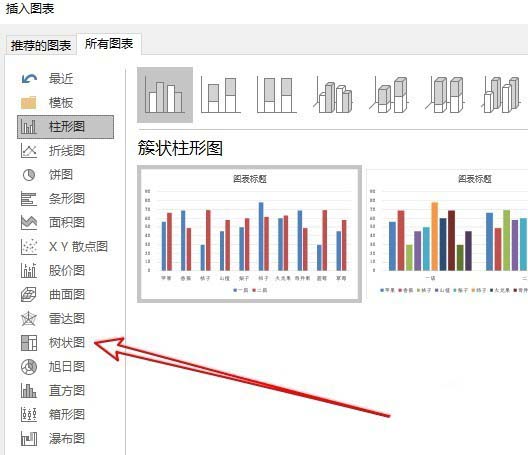Pick the second multicolor column preview thumbnail
Screen dimensions: 528x455
click(447, 234)
